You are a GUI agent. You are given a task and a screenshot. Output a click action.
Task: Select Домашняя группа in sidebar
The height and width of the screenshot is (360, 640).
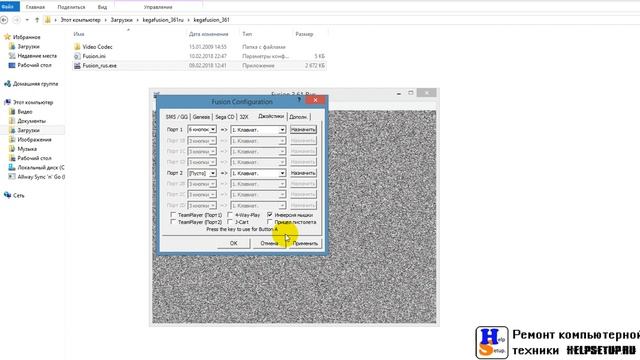tap(36, 84)
